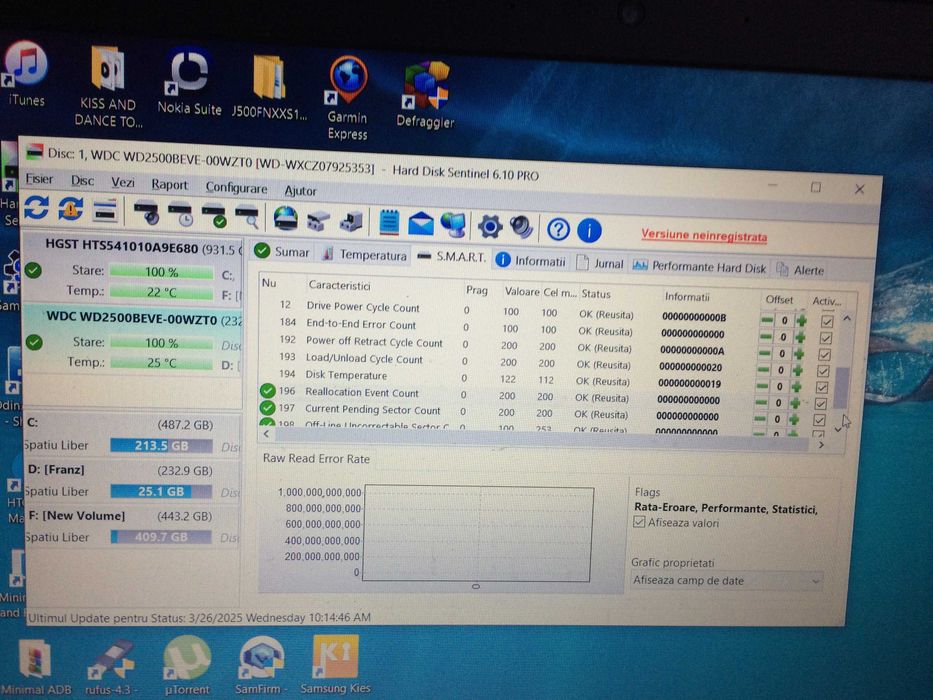Open the Vezi menu
This screenshot has height=700, width=933.
[123, 182]
